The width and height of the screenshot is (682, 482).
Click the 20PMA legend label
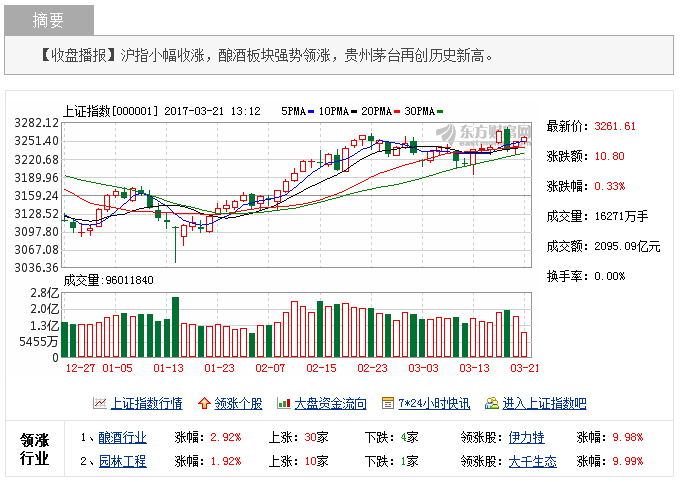[x=377, y=111]
